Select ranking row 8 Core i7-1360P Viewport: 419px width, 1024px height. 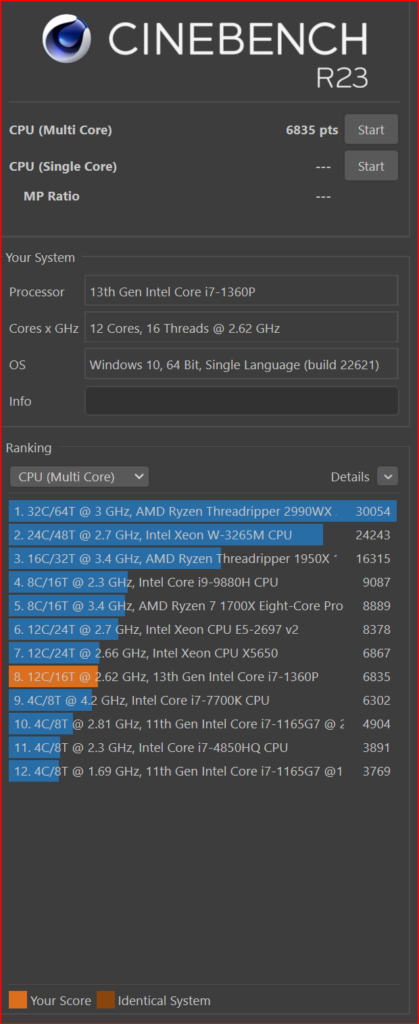[203, 677]
